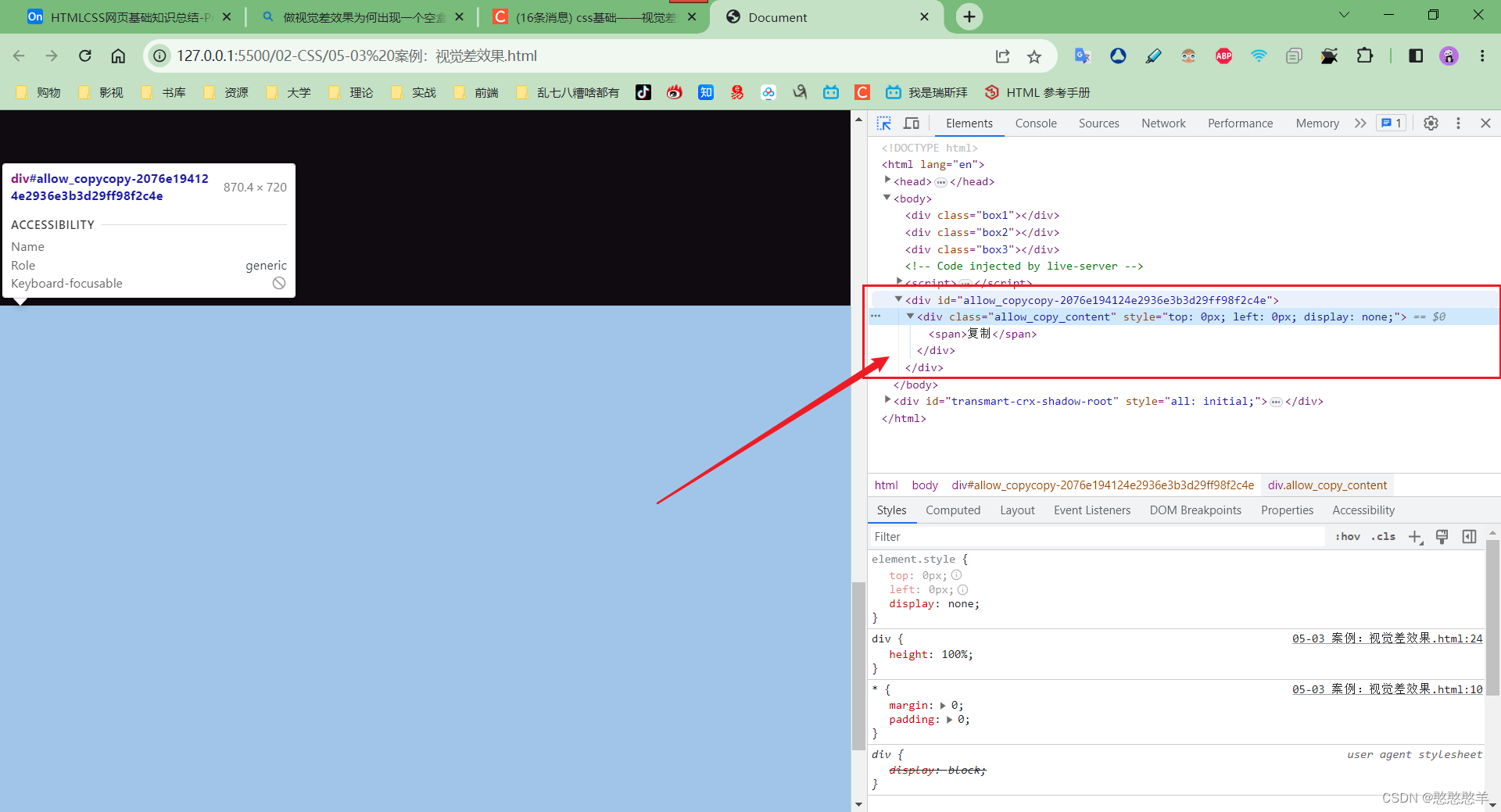Screen dimensions: 1501x812
Task: Switch to the Layout pane
Action: point(1017,510)
